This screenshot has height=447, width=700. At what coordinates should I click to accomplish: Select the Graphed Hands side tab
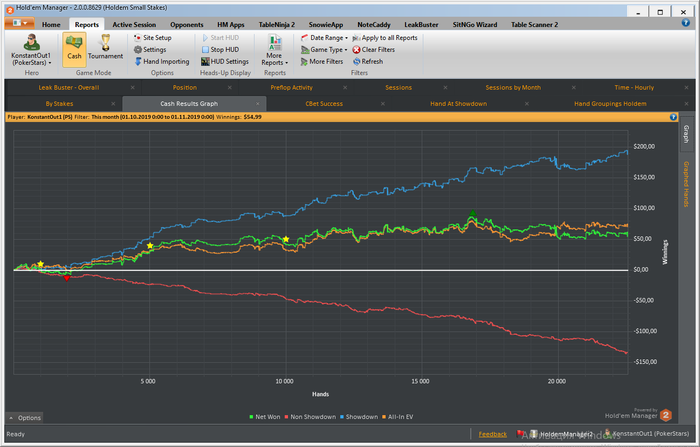[x=686, y=184]
